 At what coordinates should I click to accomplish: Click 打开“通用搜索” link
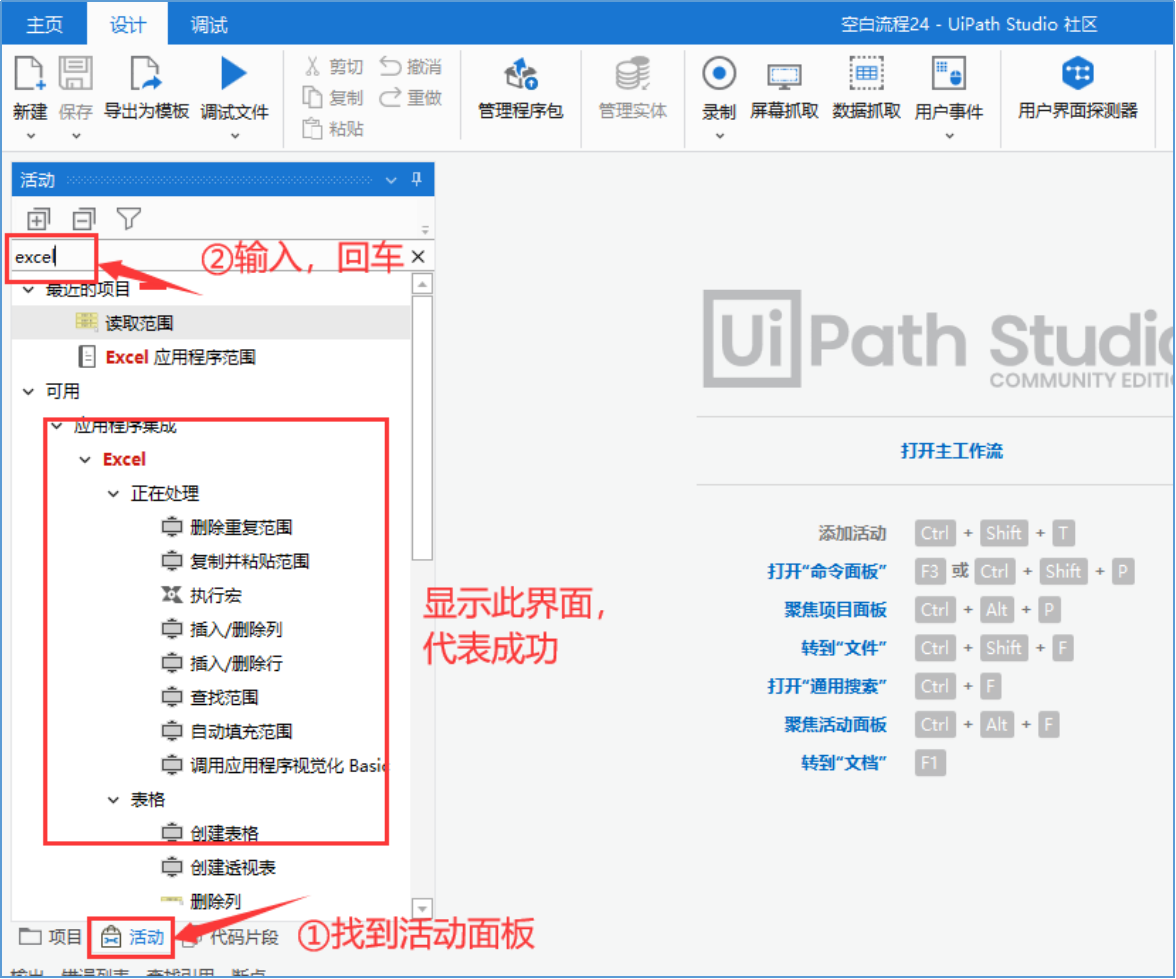(x=826, y=686)
